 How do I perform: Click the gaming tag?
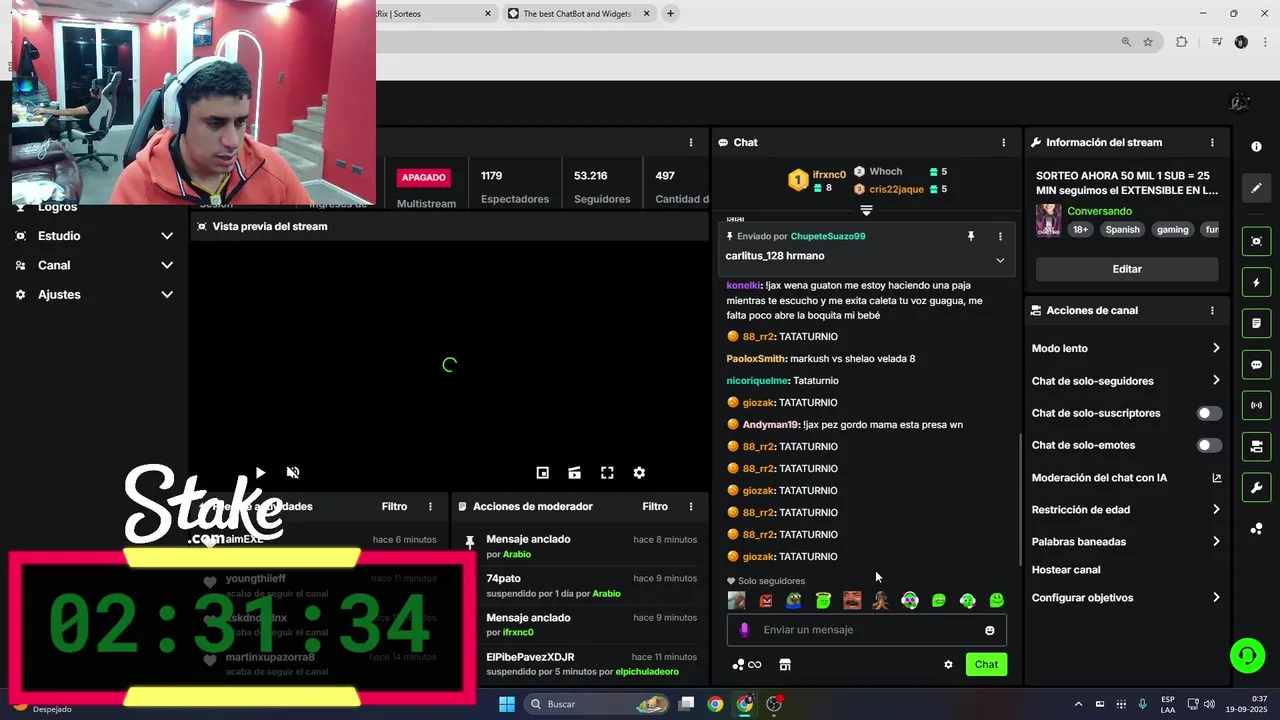pyautogui.click(x=1172, y=229)
